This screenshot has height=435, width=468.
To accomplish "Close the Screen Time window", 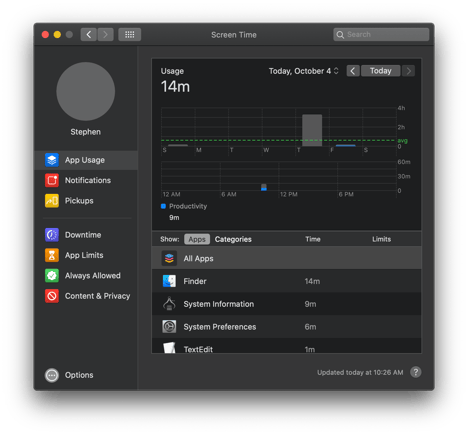I will (45, 35).
